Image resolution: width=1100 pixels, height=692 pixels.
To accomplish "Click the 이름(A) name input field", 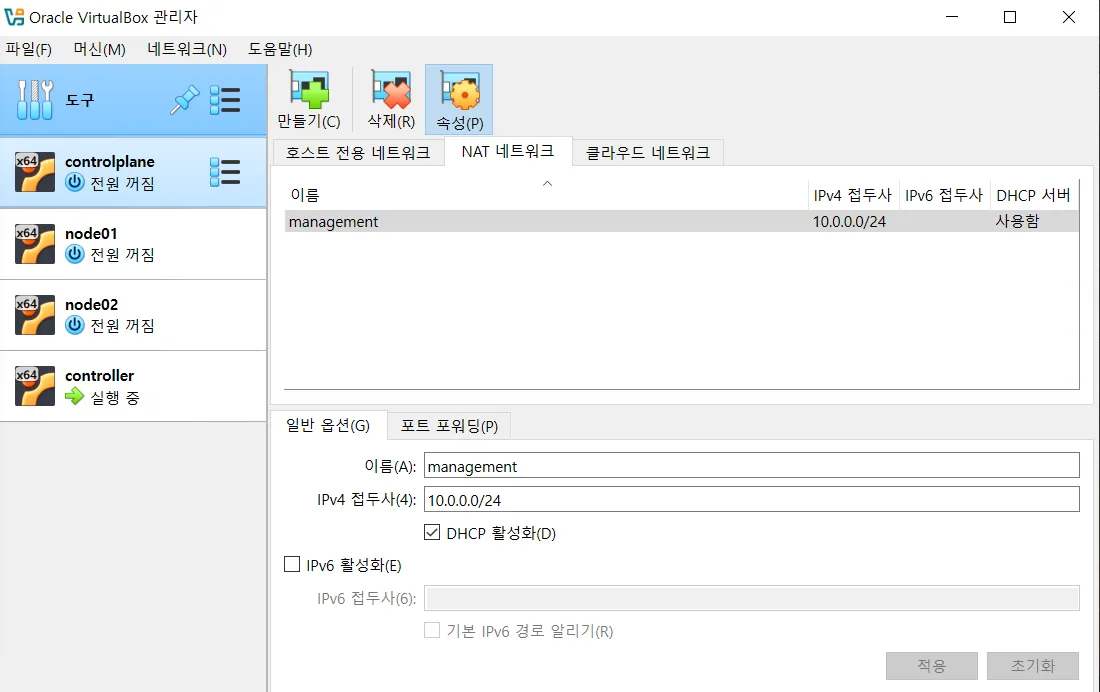I will (751, 466).
